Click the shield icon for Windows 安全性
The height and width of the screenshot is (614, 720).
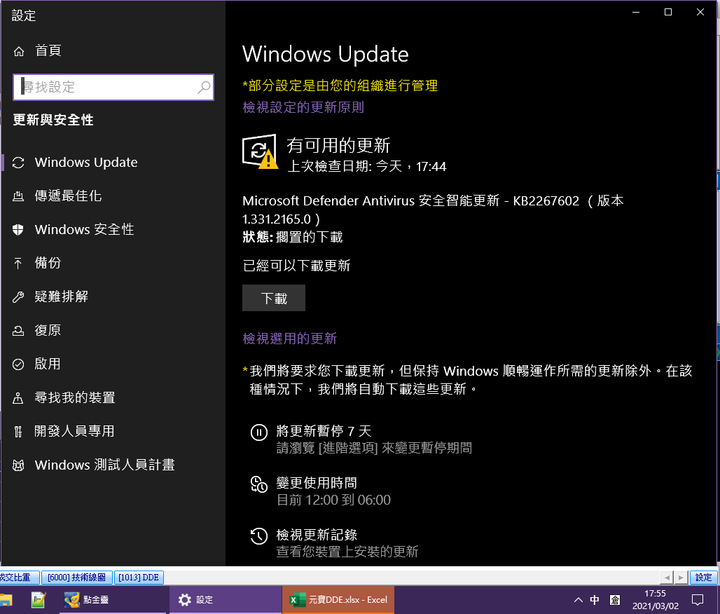[x=18, y=230]
